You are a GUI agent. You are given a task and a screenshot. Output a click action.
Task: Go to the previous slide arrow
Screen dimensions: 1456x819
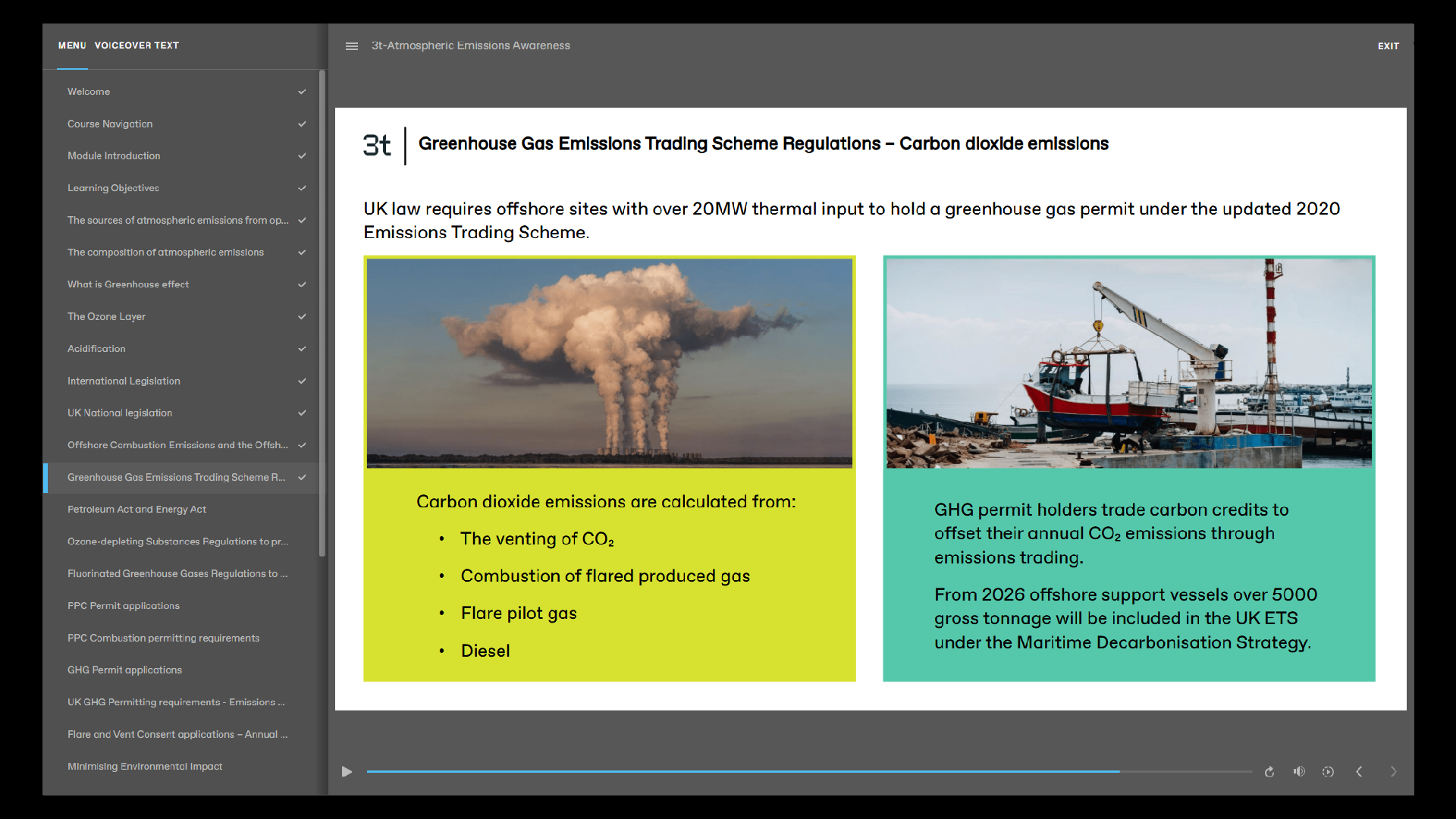click(1359, 771)
